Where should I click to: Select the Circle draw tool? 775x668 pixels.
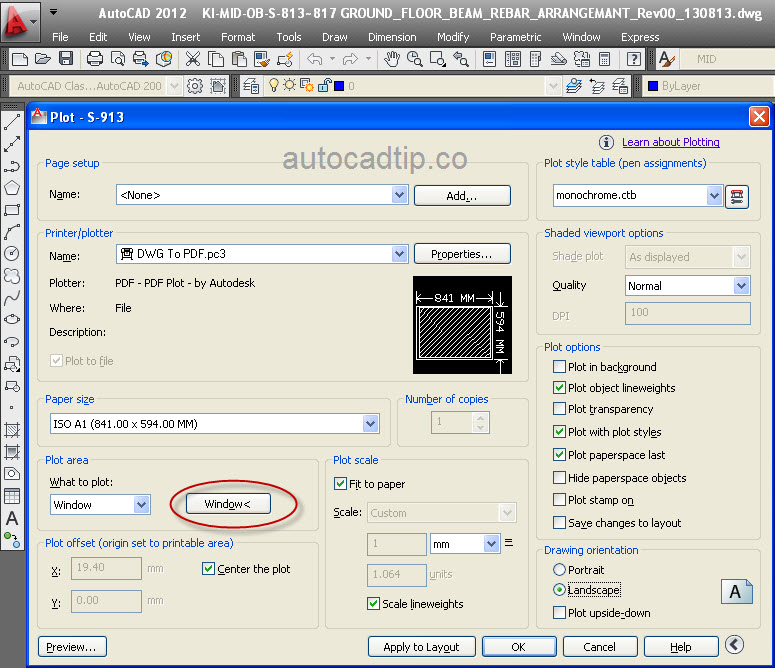coord(12,253)
